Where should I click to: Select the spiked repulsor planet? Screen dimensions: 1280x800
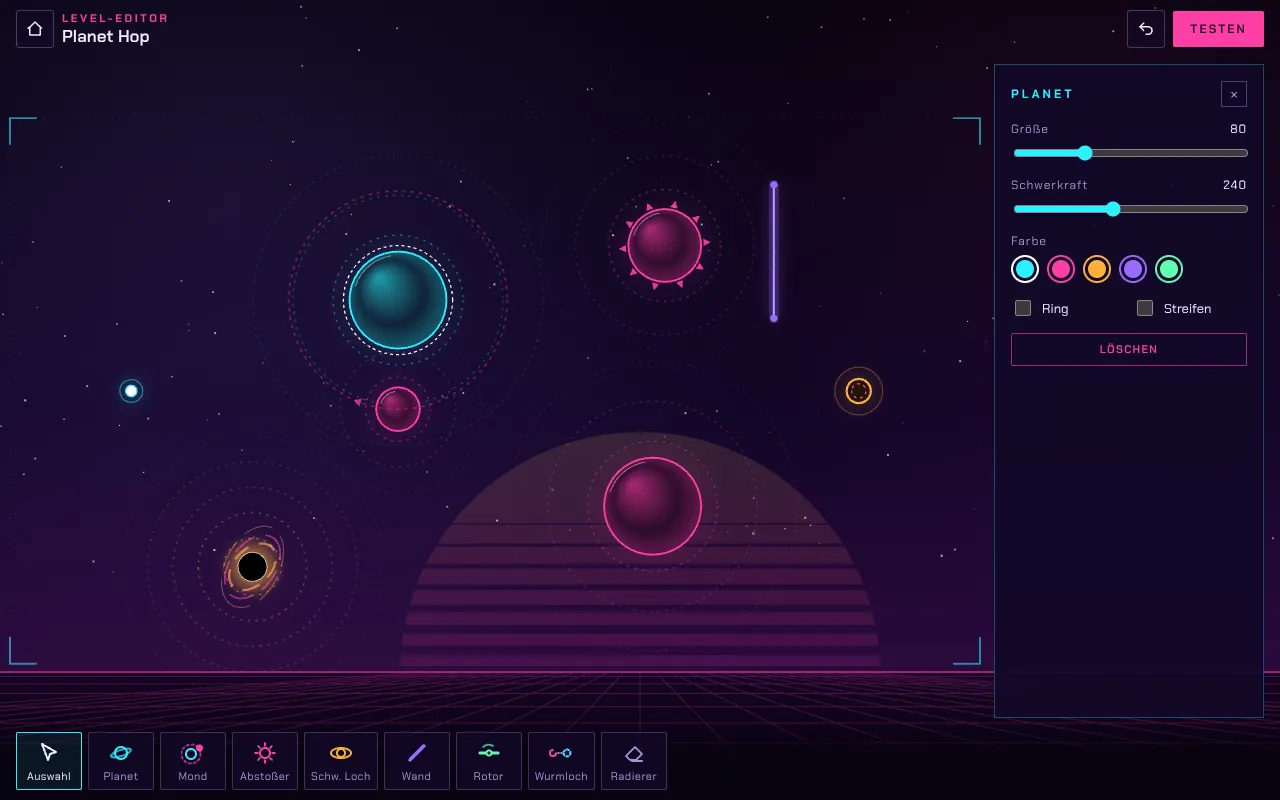[x=665, y=245]
